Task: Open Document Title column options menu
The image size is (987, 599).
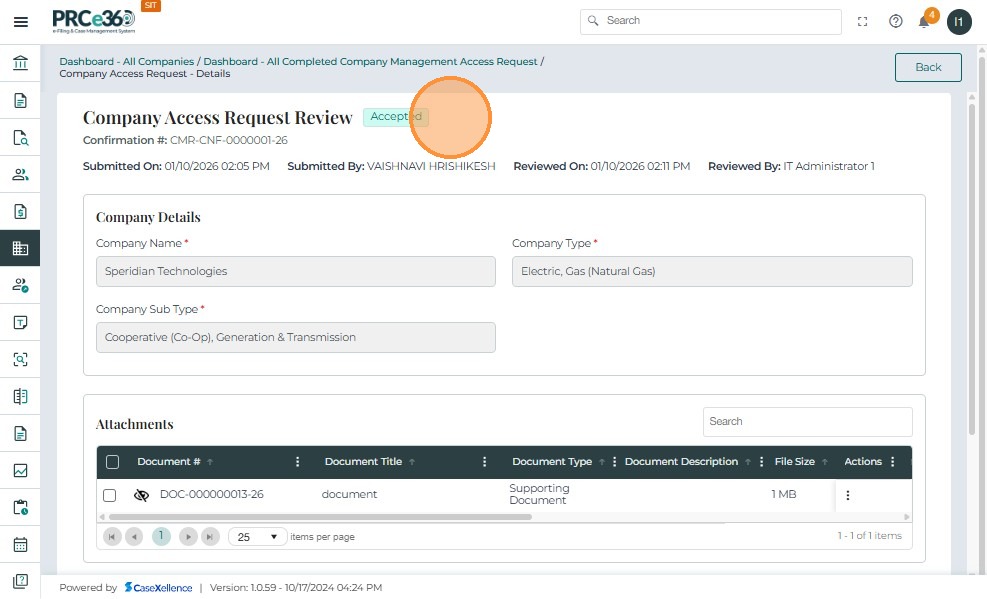Action: tap(485, 462)
